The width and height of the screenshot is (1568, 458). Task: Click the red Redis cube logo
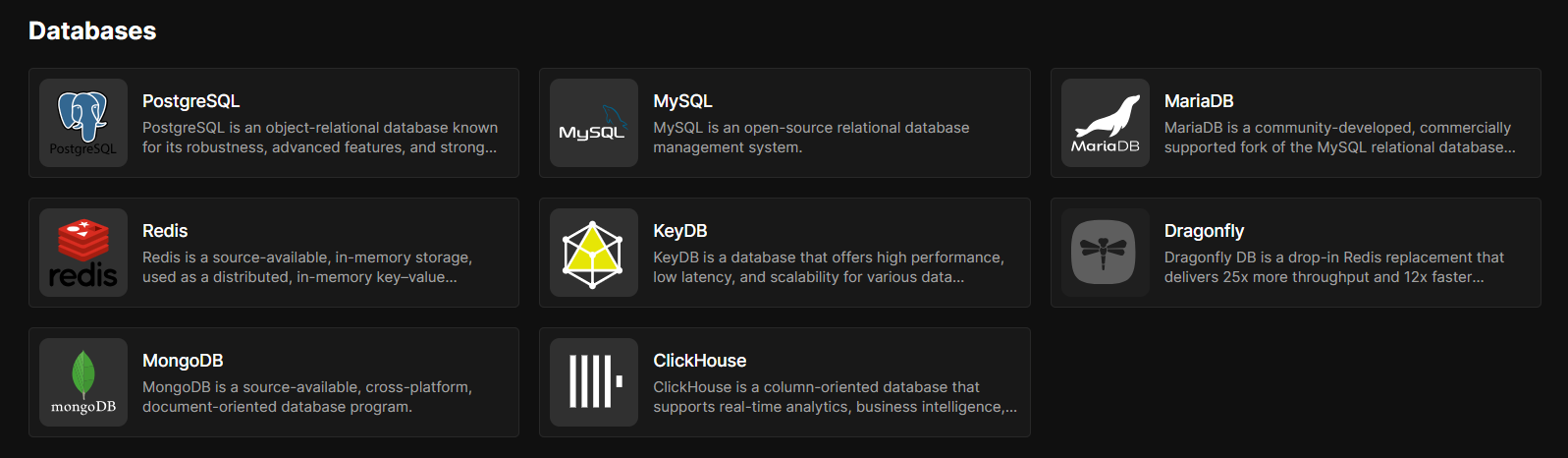tap(83, 253)
